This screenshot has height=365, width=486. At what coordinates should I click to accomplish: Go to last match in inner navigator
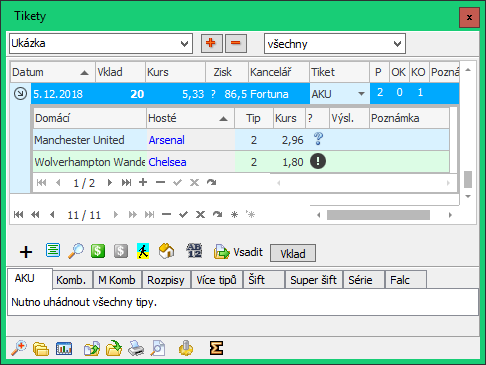point(126,182)
